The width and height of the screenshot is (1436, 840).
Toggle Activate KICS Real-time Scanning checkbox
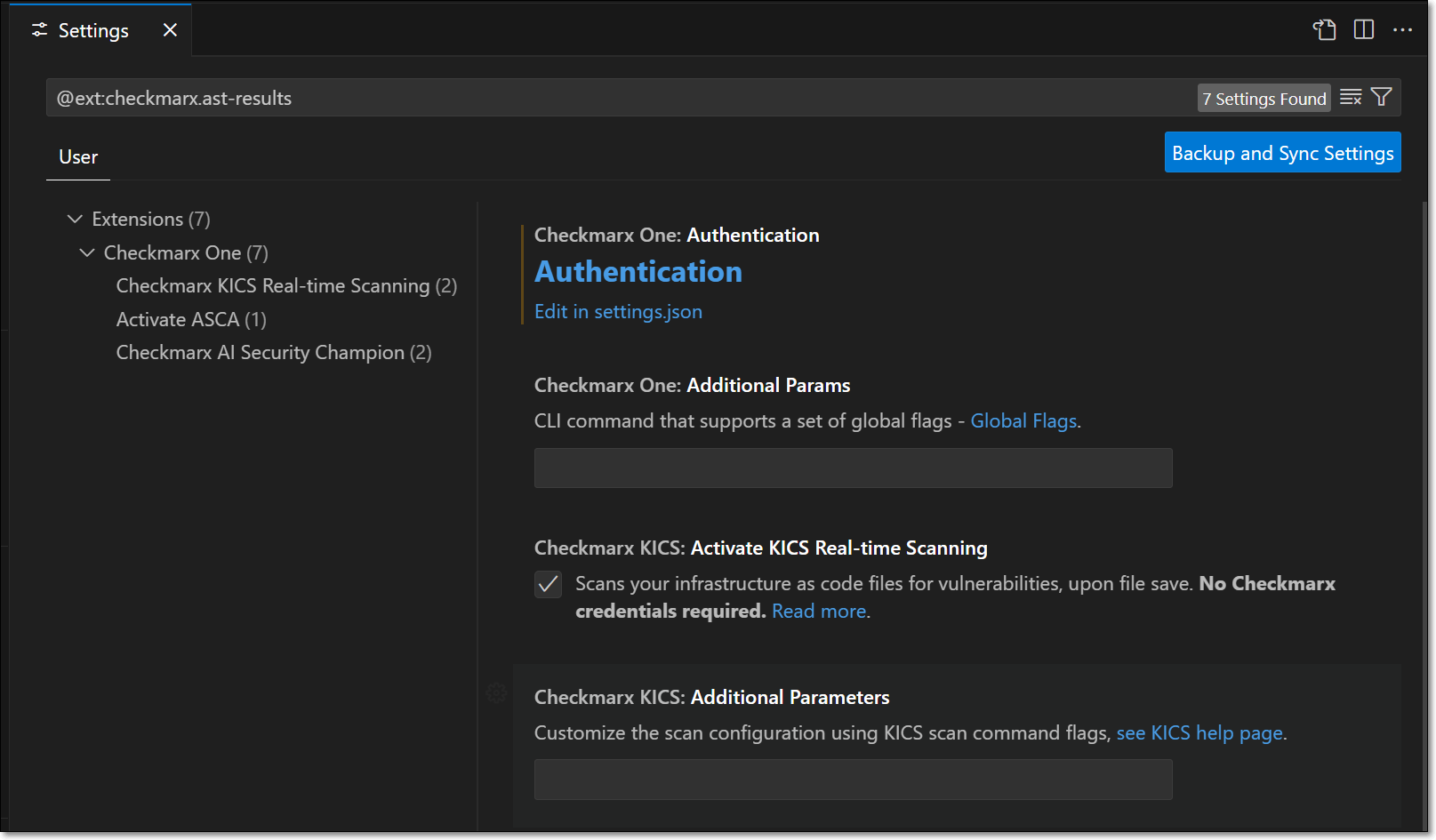pyautogui.click(x=548, y=584)
